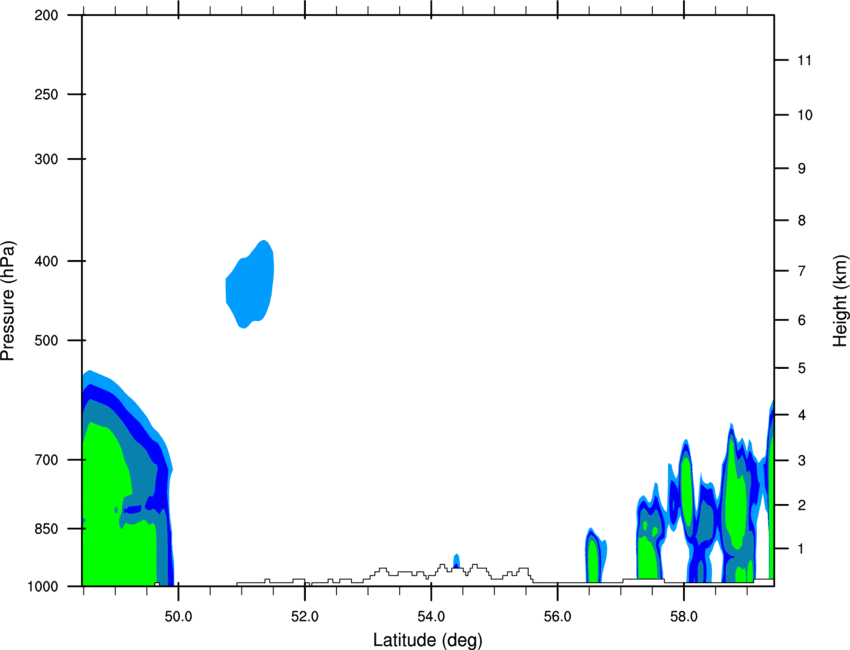Screen dimensions: 850x650
Task: Click the 250 pressure tick label
Action: [46, 94]
